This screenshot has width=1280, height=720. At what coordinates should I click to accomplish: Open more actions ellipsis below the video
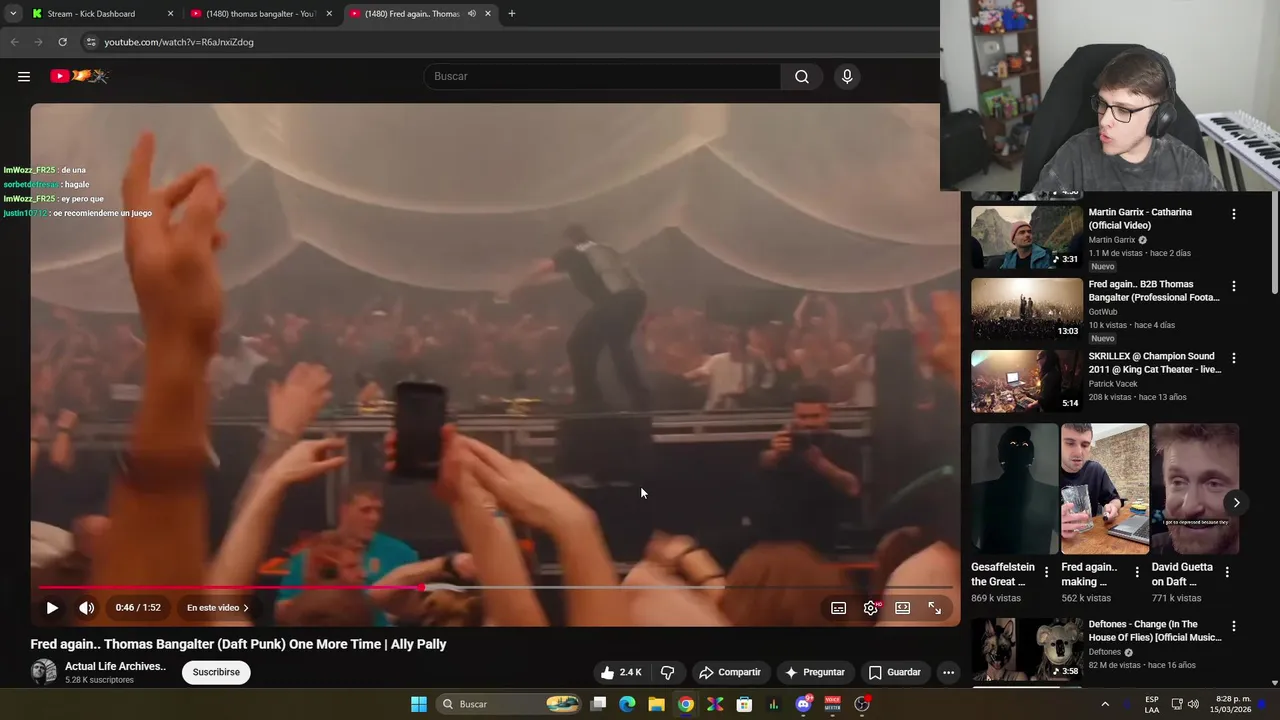click(948, 672)
